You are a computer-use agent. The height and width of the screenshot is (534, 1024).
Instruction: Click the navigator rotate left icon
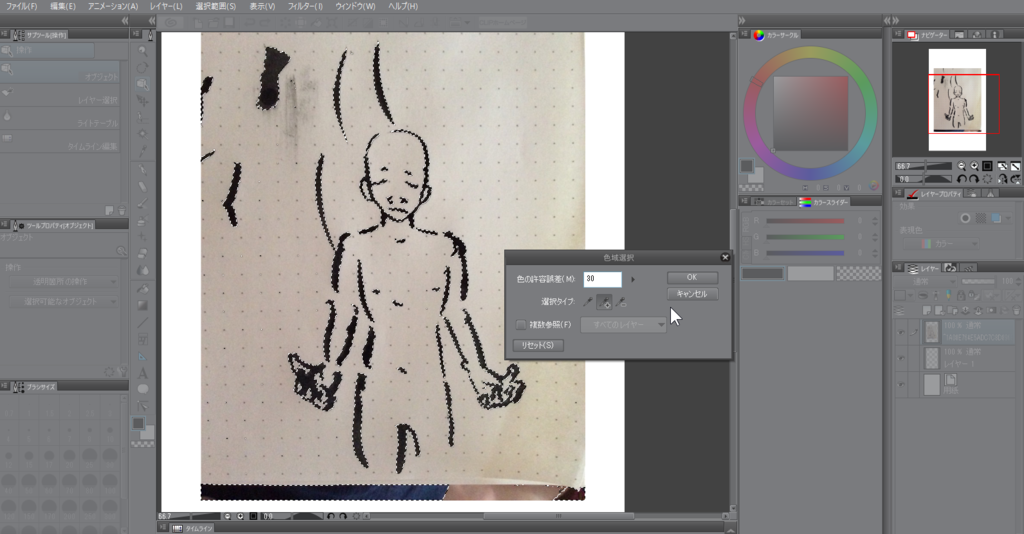(x=961, y=179)
